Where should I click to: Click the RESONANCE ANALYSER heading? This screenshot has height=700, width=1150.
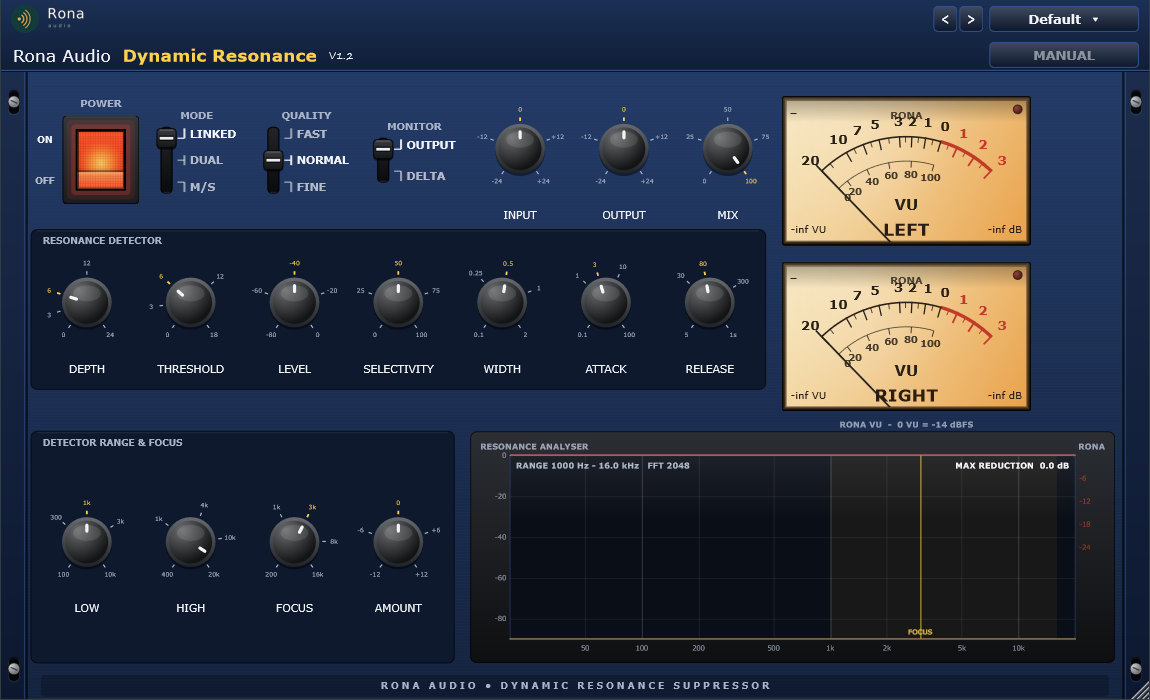coord(534,446)
